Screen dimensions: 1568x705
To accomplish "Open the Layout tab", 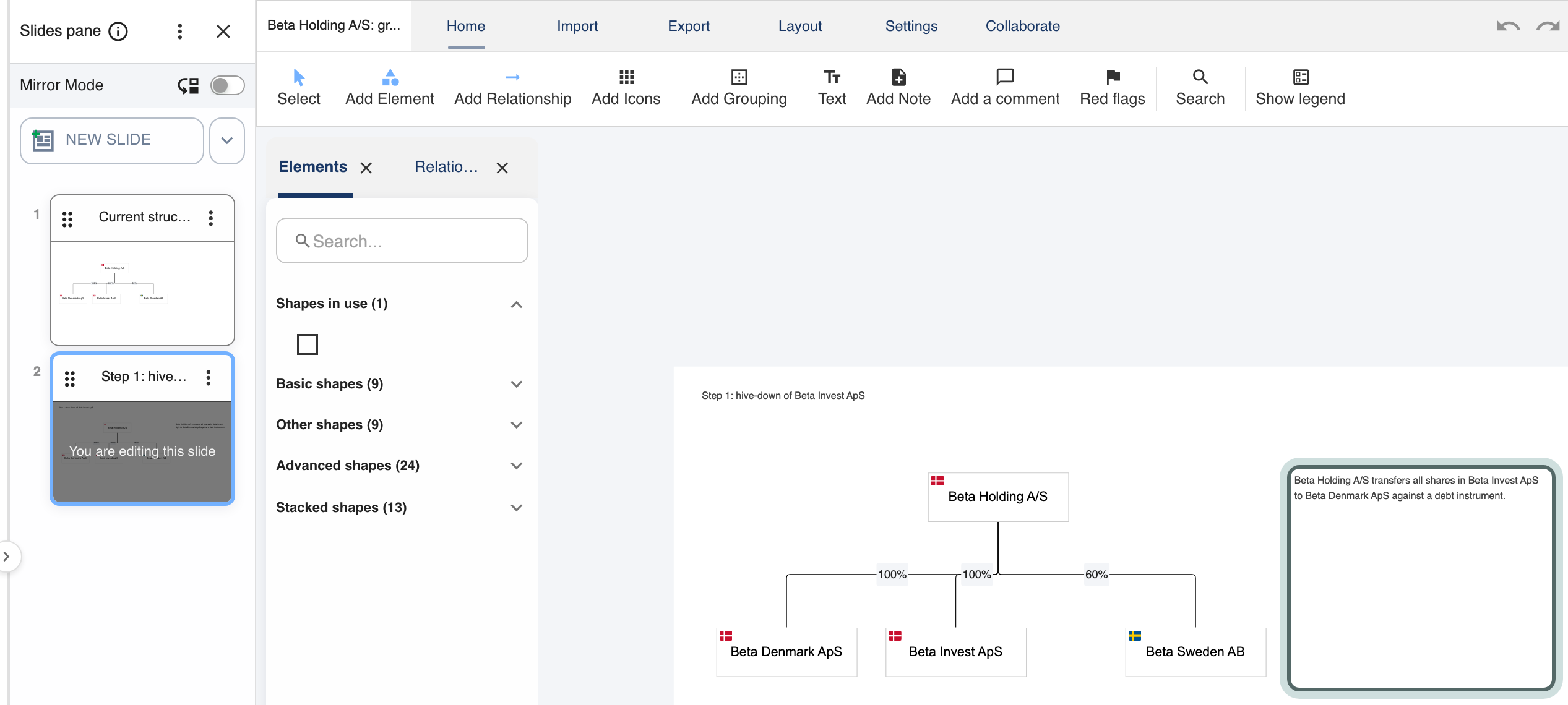I will [x=800, y=26].
